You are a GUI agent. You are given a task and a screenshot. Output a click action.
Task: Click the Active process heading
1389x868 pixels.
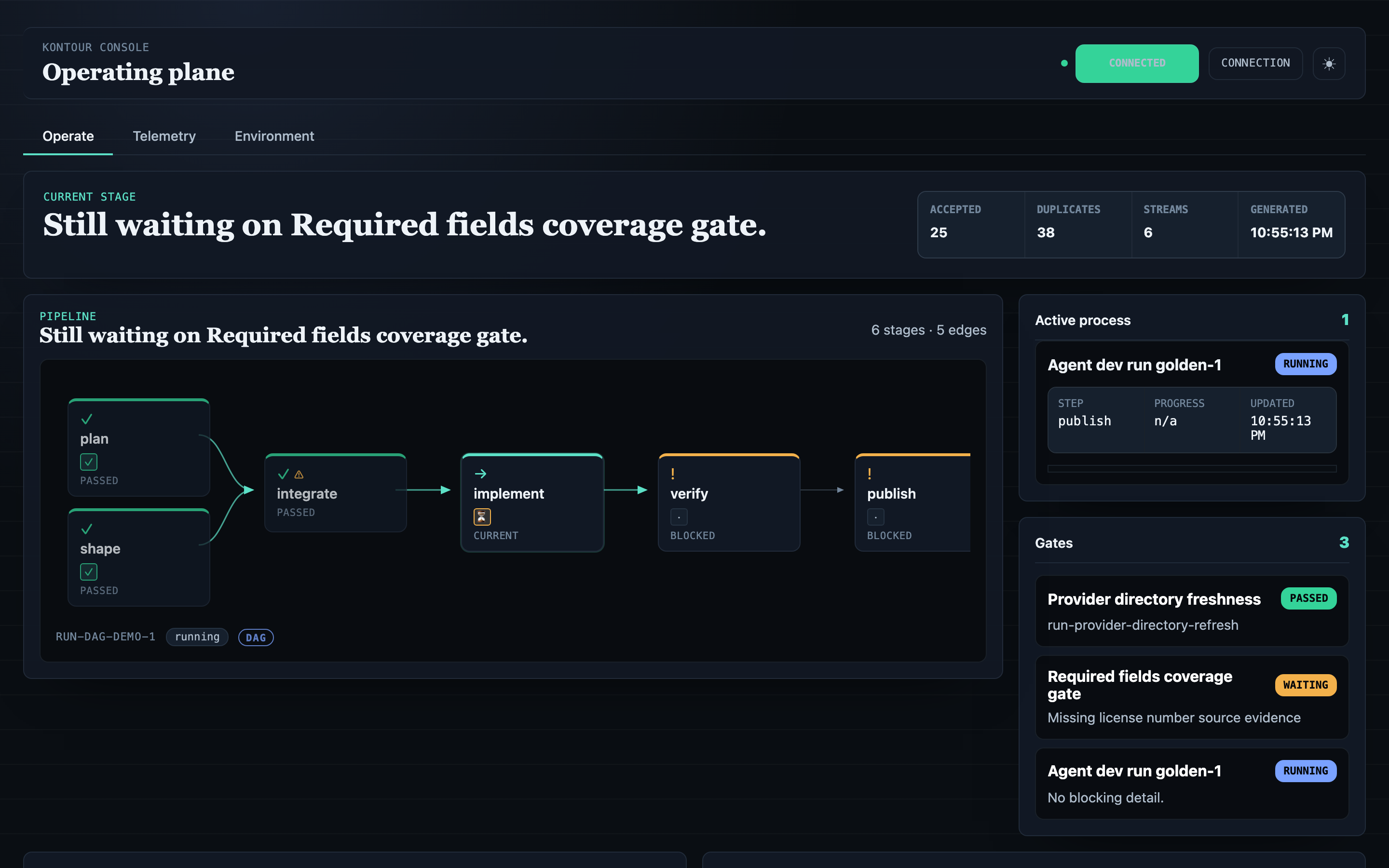pyautogui.click(x=1082, y=320)
